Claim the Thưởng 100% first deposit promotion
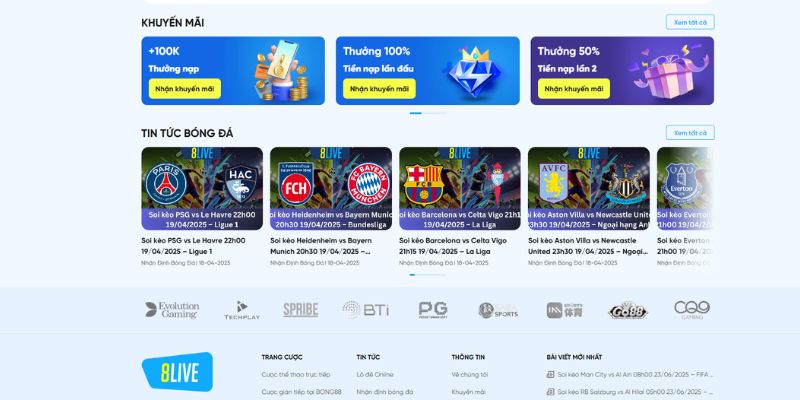 [379, 89]
